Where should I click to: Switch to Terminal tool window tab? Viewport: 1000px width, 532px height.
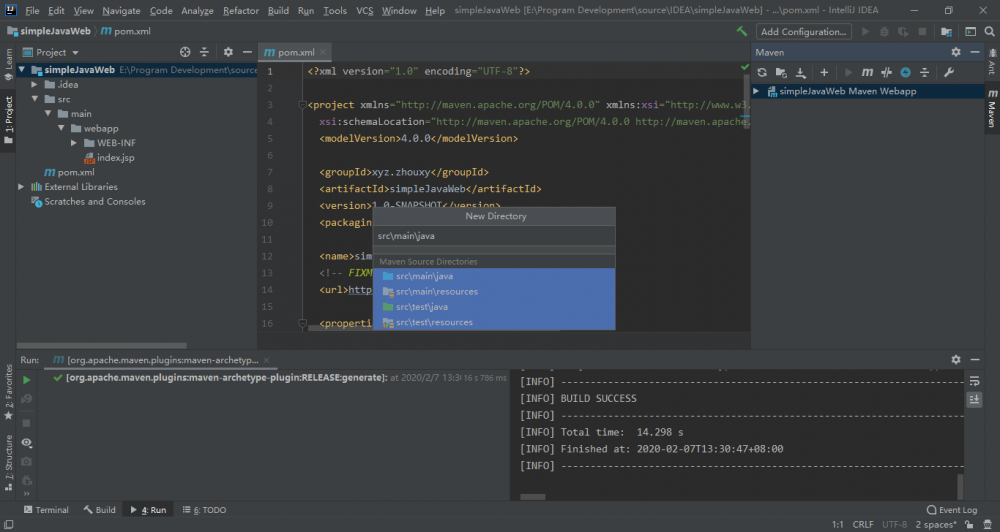point(46,510)
